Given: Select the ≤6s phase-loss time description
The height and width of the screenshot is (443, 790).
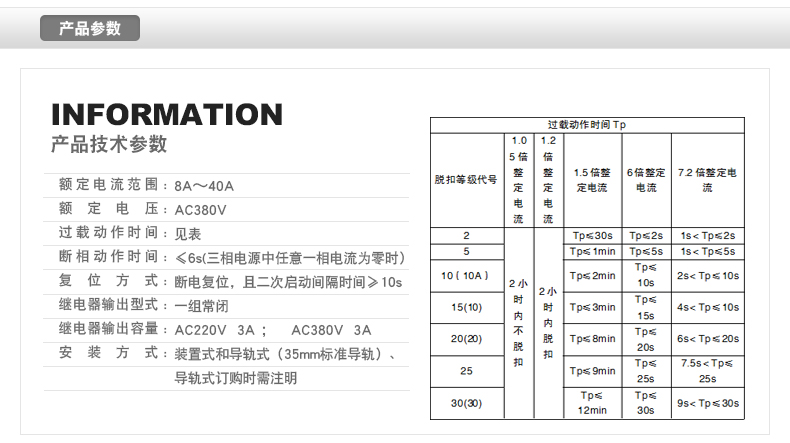Looking at the screenshot, I should (290, 258).
